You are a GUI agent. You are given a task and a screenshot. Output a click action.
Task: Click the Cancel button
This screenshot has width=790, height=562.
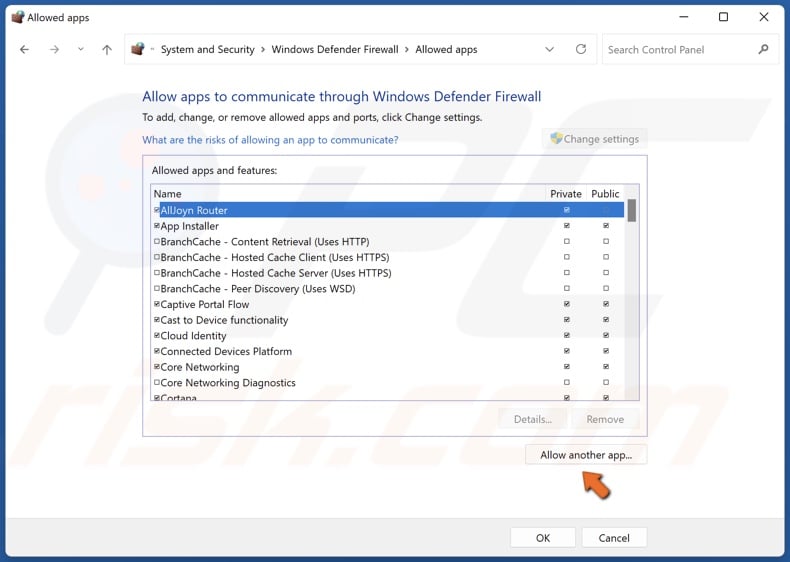click(x=614, y=537)
